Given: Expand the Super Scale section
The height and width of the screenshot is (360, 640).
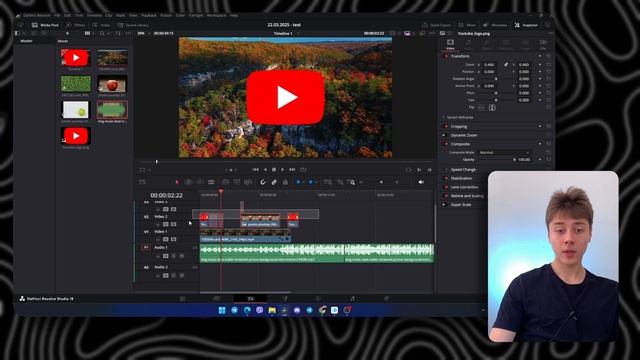Looking at the screenshot, I should coord(460,204).
